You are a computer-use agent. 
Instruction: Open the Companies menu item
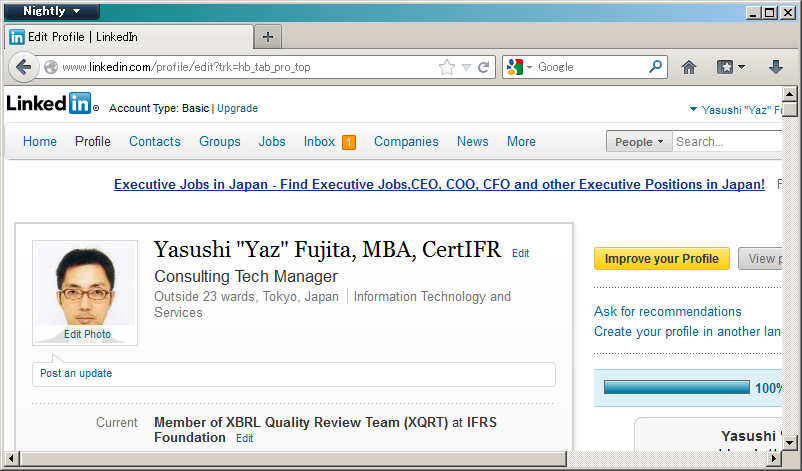(x=406, y=142)
